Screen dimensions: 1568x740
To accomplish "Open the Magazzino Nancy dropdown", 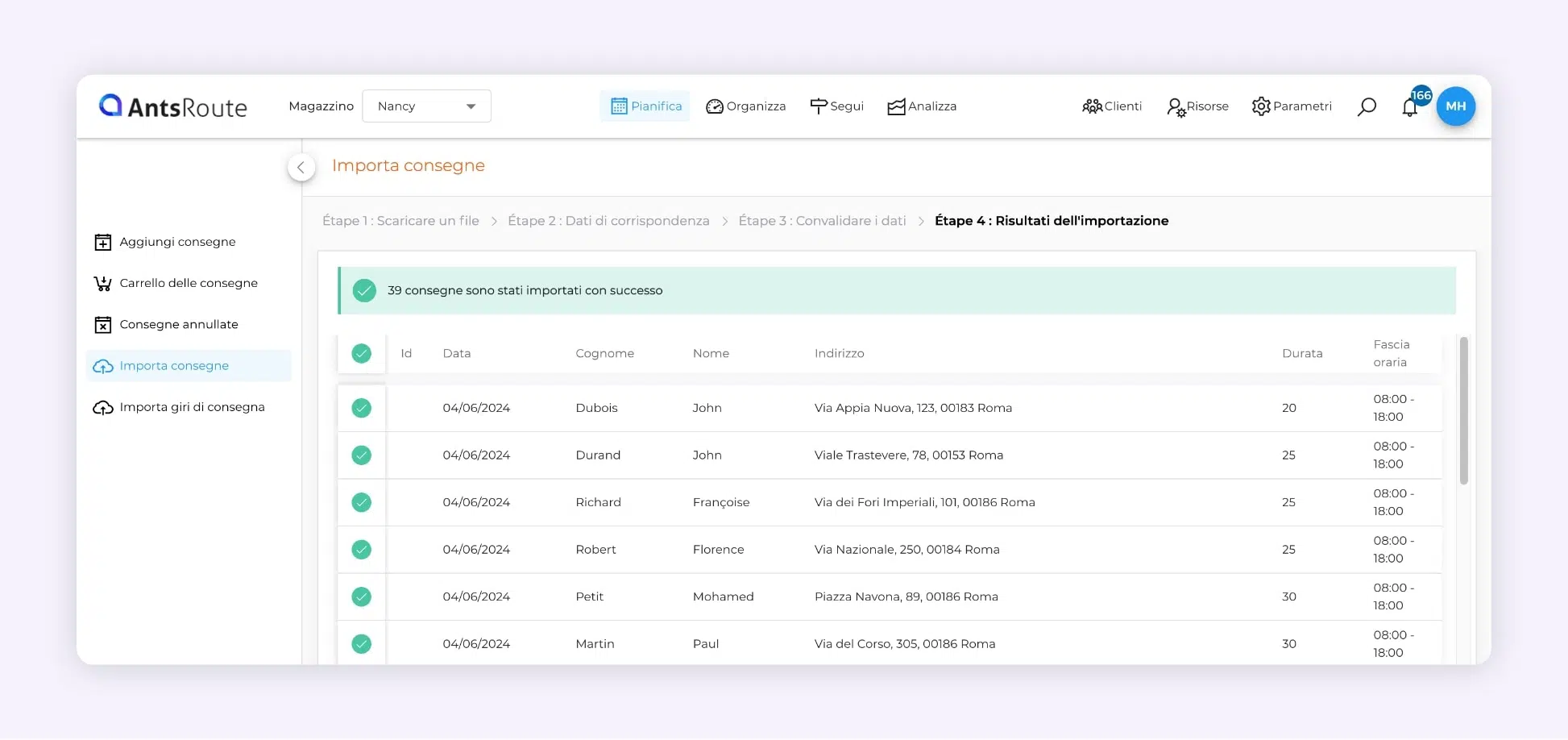I will pyautogui.click(x=426, y=106).
